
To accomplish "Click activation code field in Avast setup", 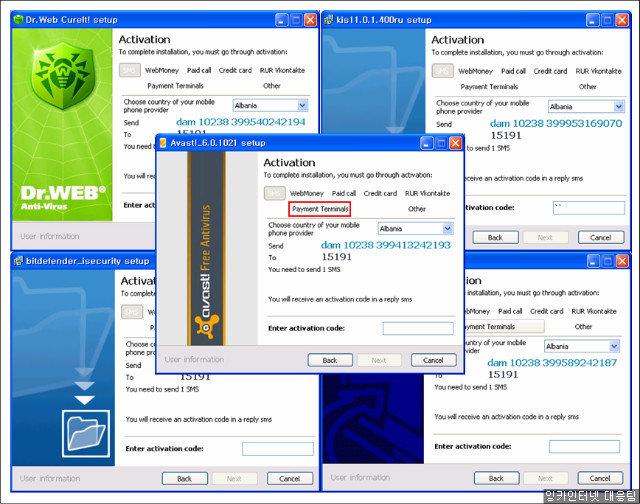I will (x=418, y=328).
